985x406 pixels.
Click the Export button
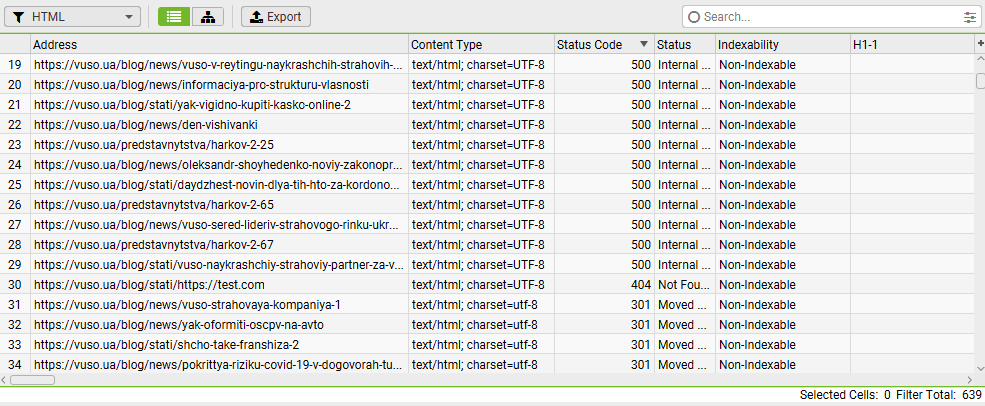coord(276,17)
